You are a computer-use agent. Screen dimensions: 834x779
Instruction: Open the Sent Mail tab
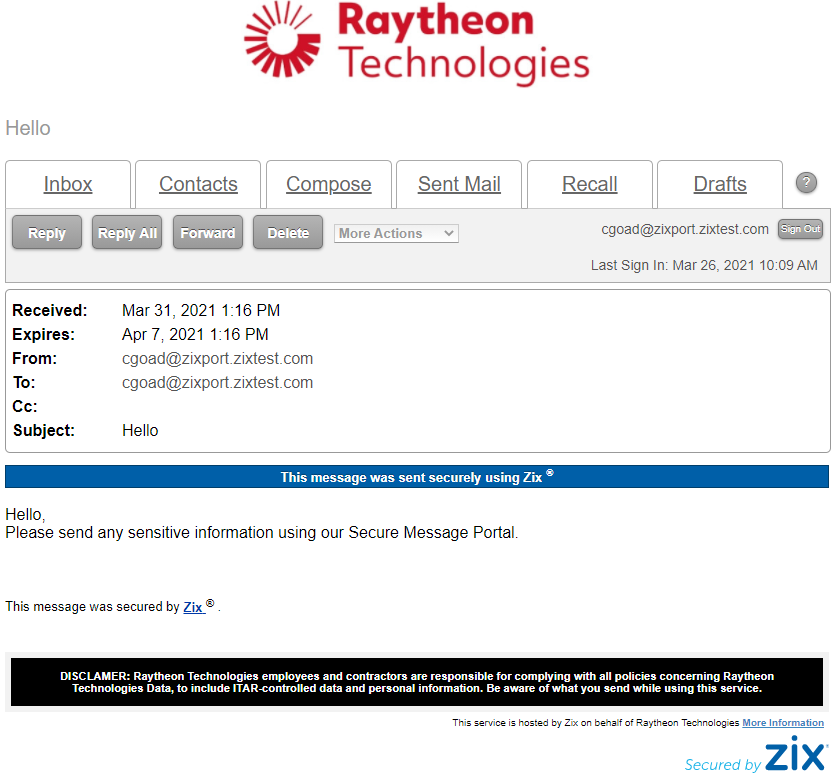pos(459,184)
